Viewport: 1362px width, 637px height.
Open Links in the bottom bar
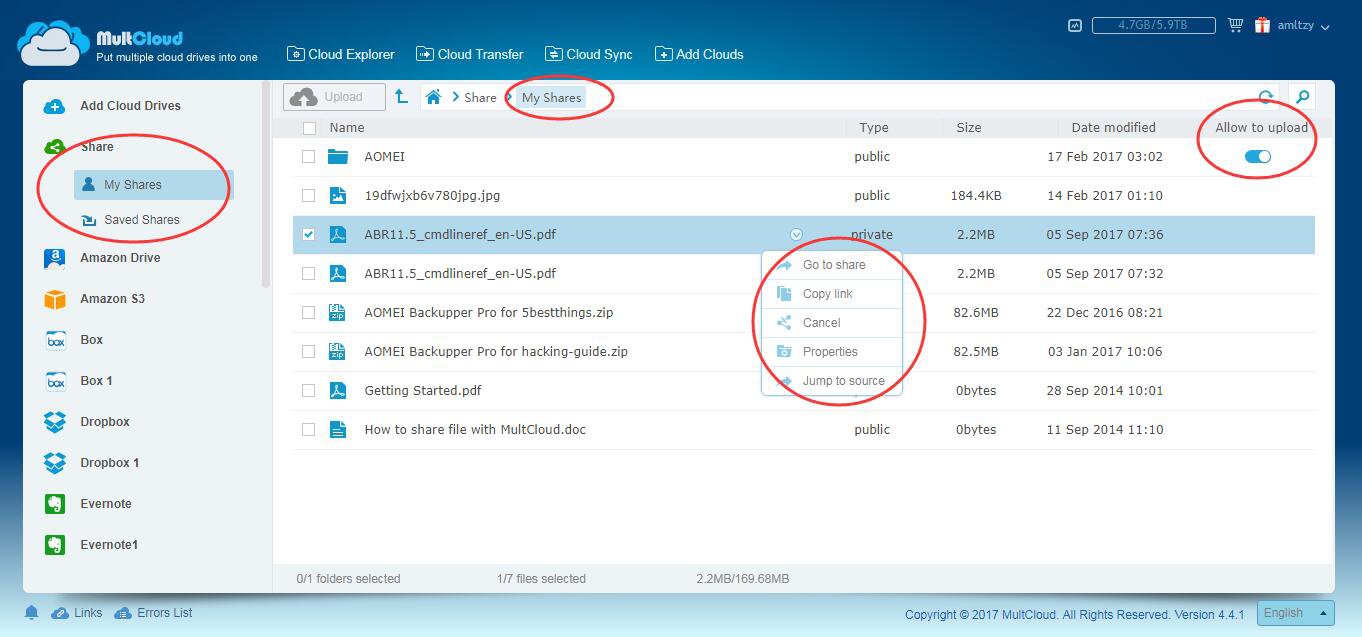(x=77, y=613)
